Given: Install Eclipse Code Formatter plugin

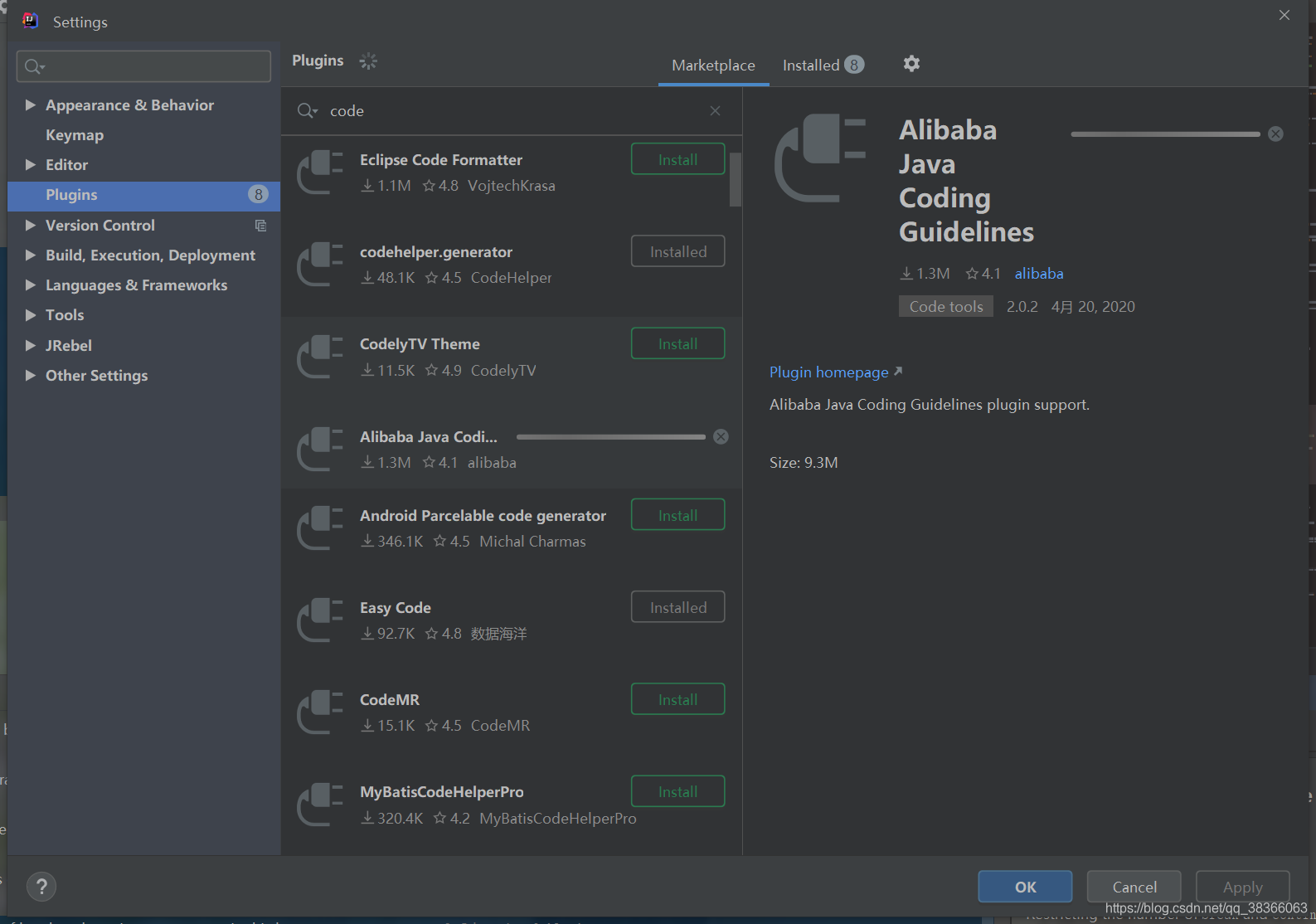Looking at the screenshot, I should click(x=678, y=159).
